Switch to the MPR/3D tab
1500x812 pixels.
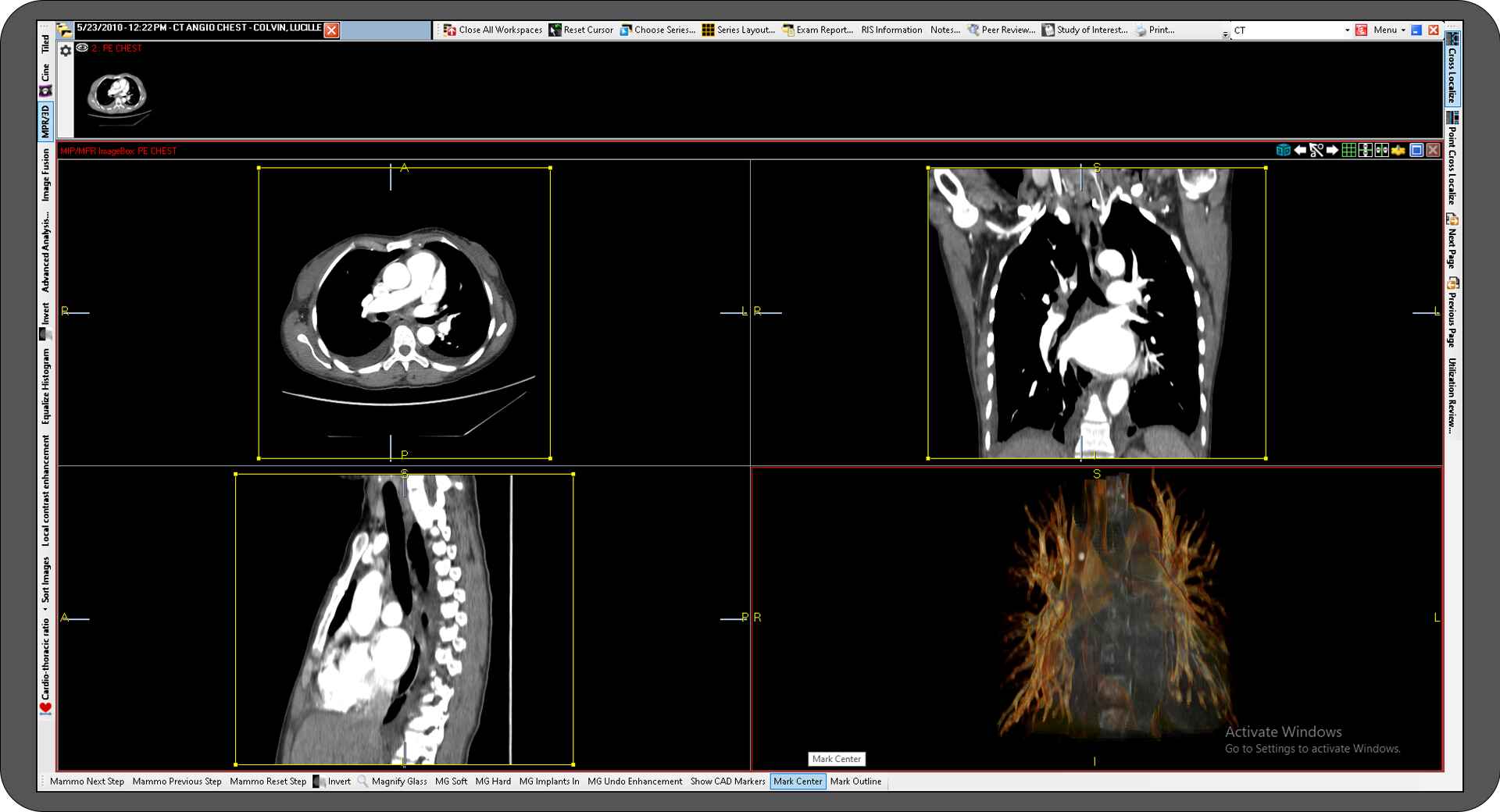pyautogui.click(x=45, y=119)
